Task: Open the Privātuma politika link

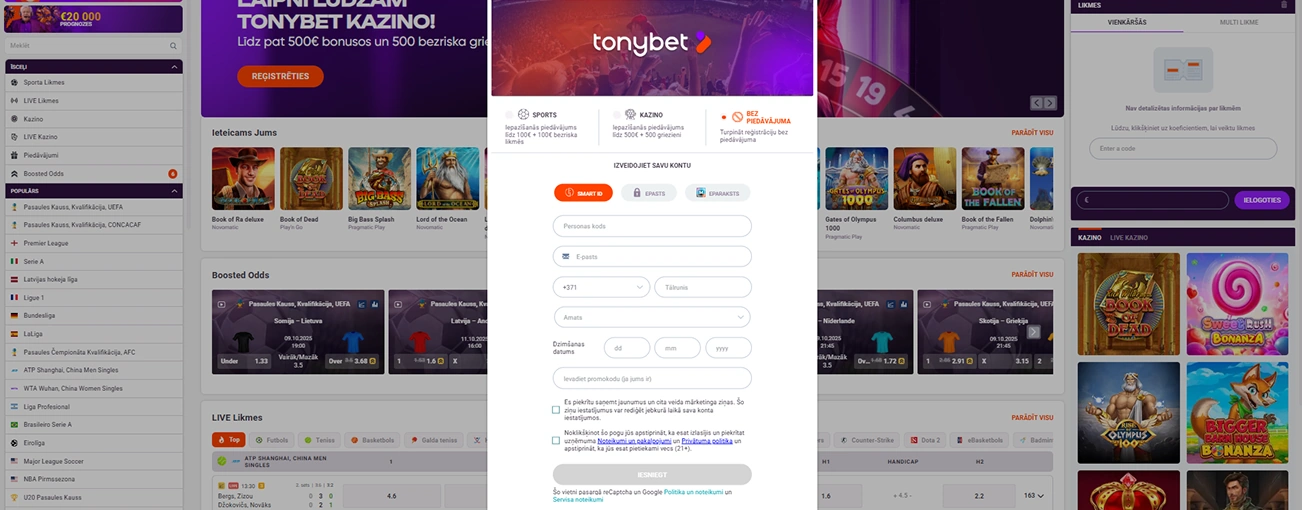Action: click(707, 440)
